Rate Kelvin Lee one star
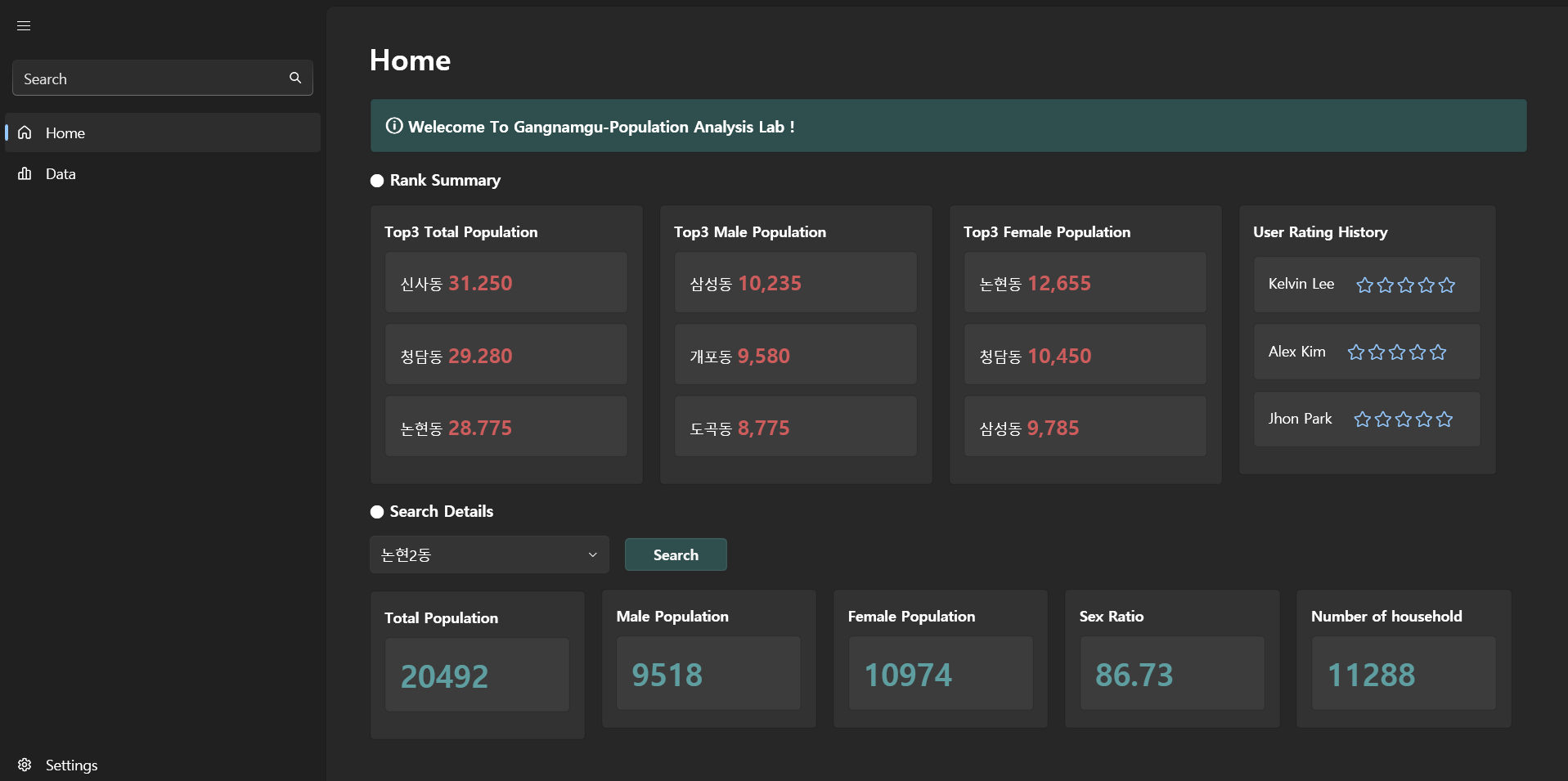 (x=1364, y=285)
